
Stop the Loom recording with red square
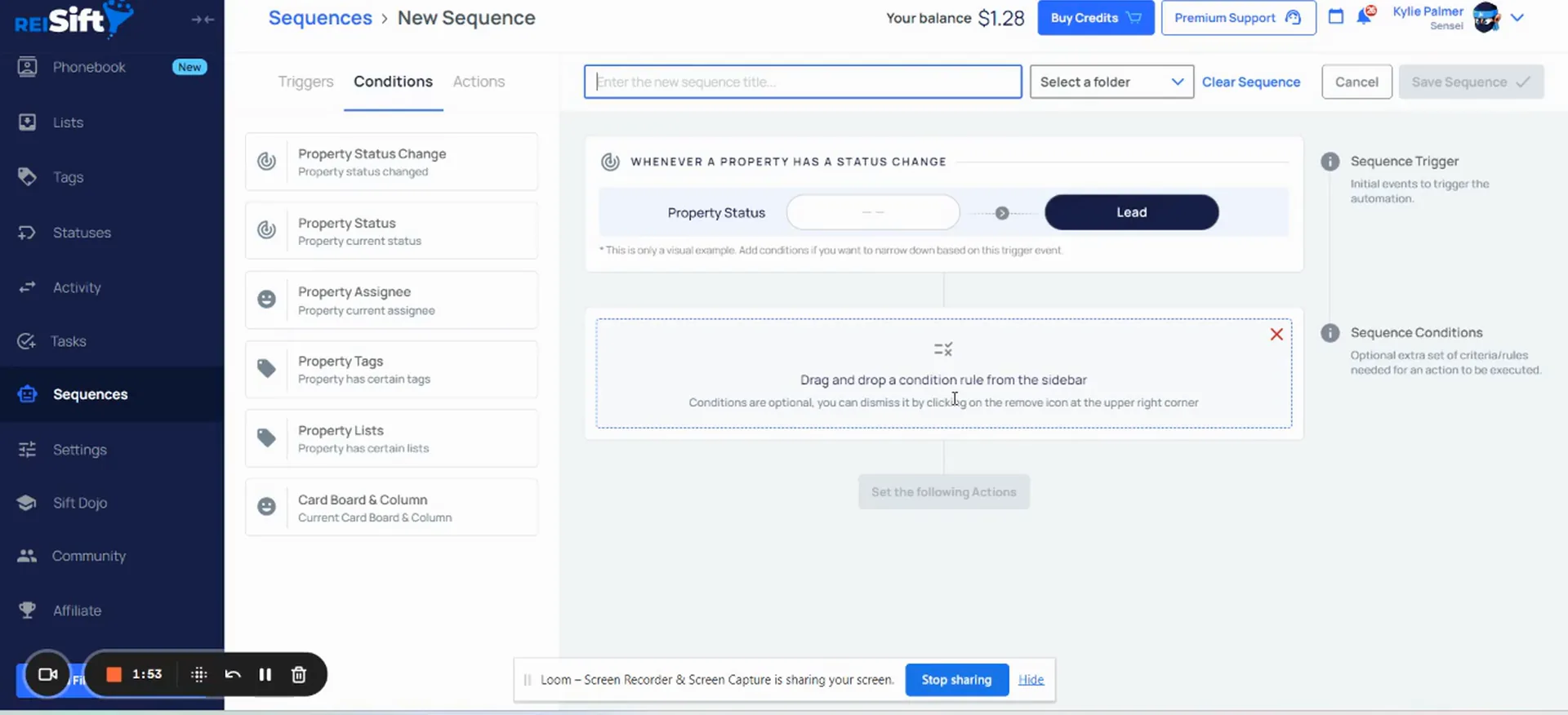coord(114,674)
